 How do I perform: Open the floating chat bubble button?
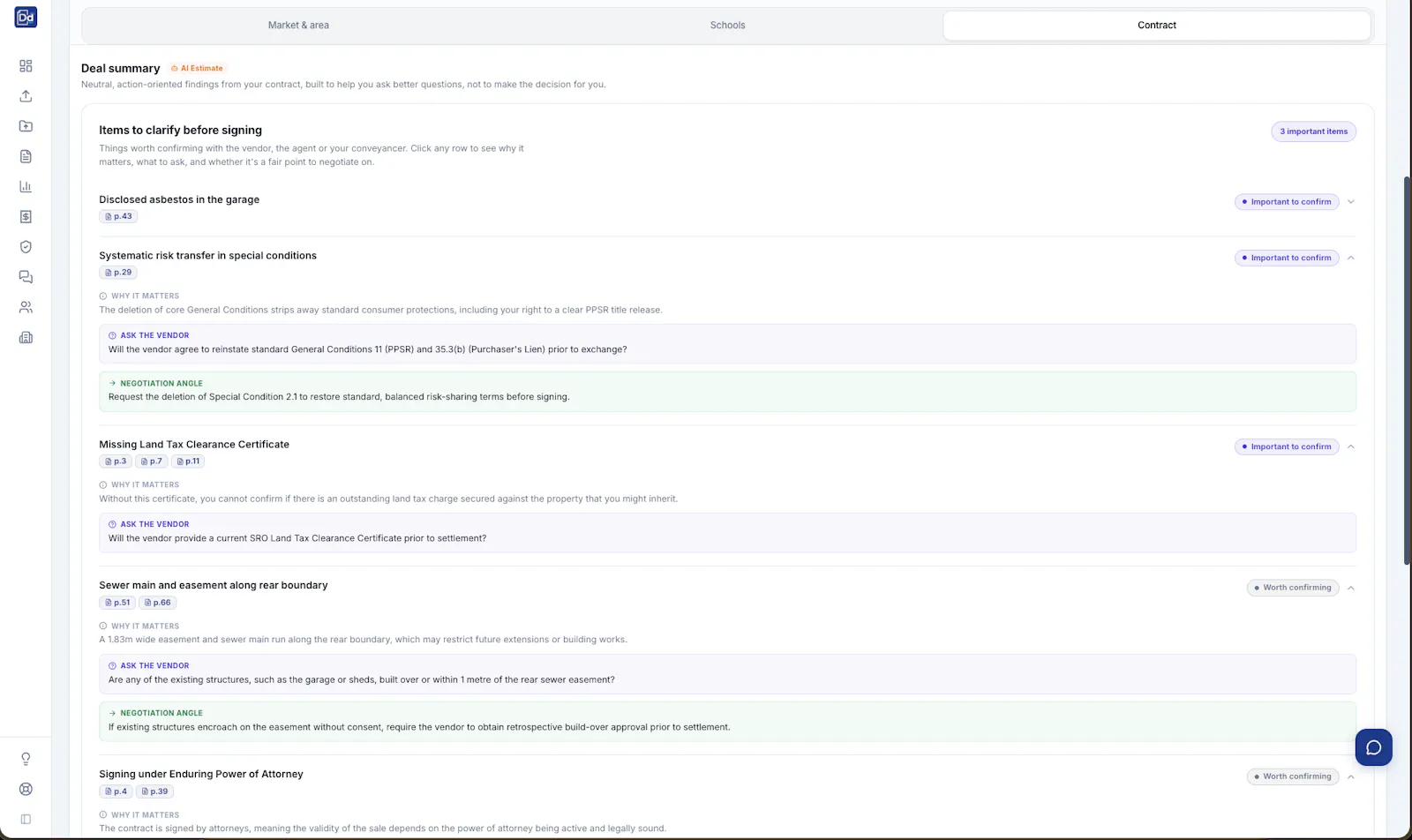pos(1374,747)
